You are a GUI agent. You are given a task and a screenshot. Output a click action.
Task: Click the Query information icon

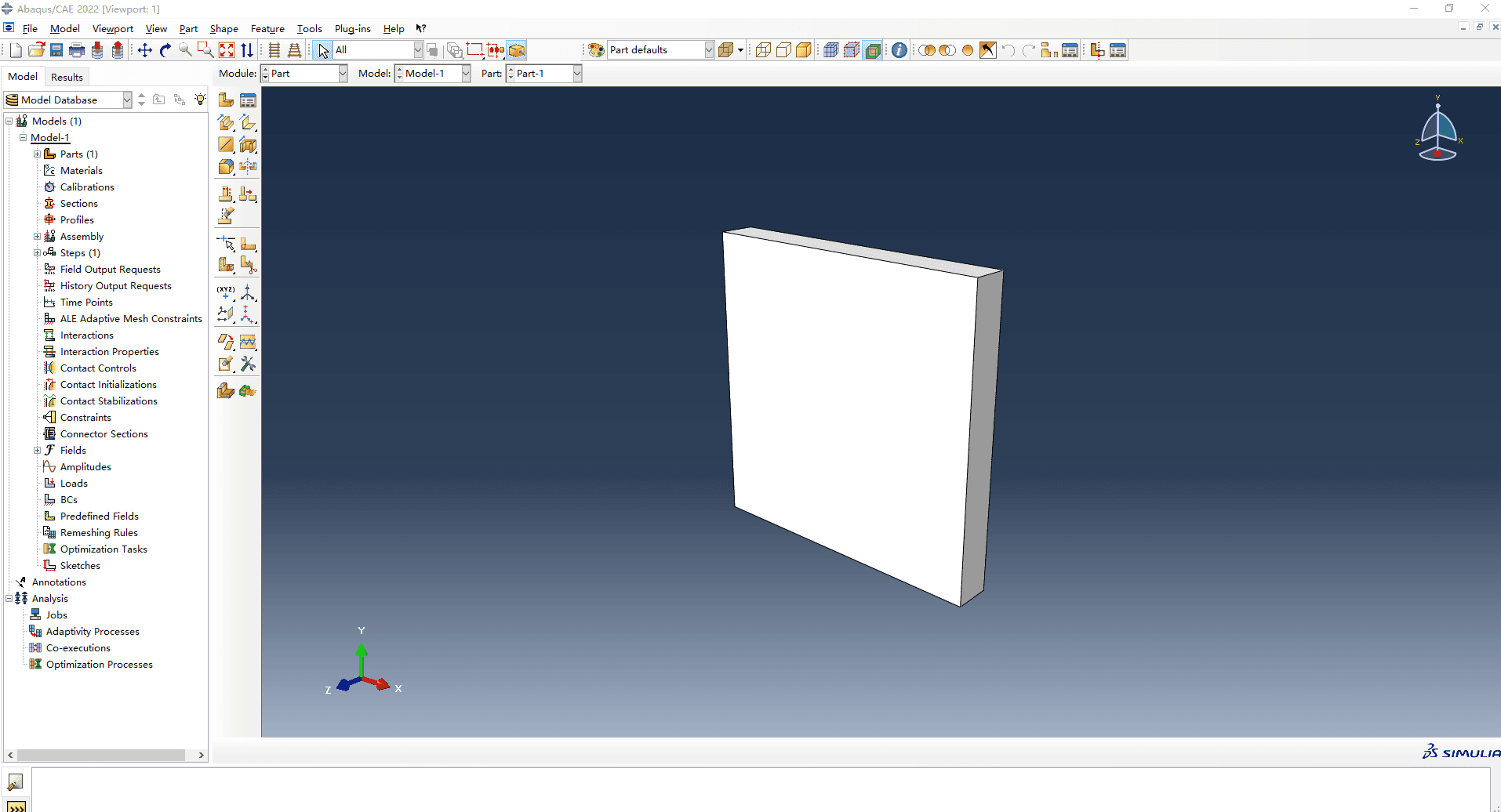tap(900, 50)
